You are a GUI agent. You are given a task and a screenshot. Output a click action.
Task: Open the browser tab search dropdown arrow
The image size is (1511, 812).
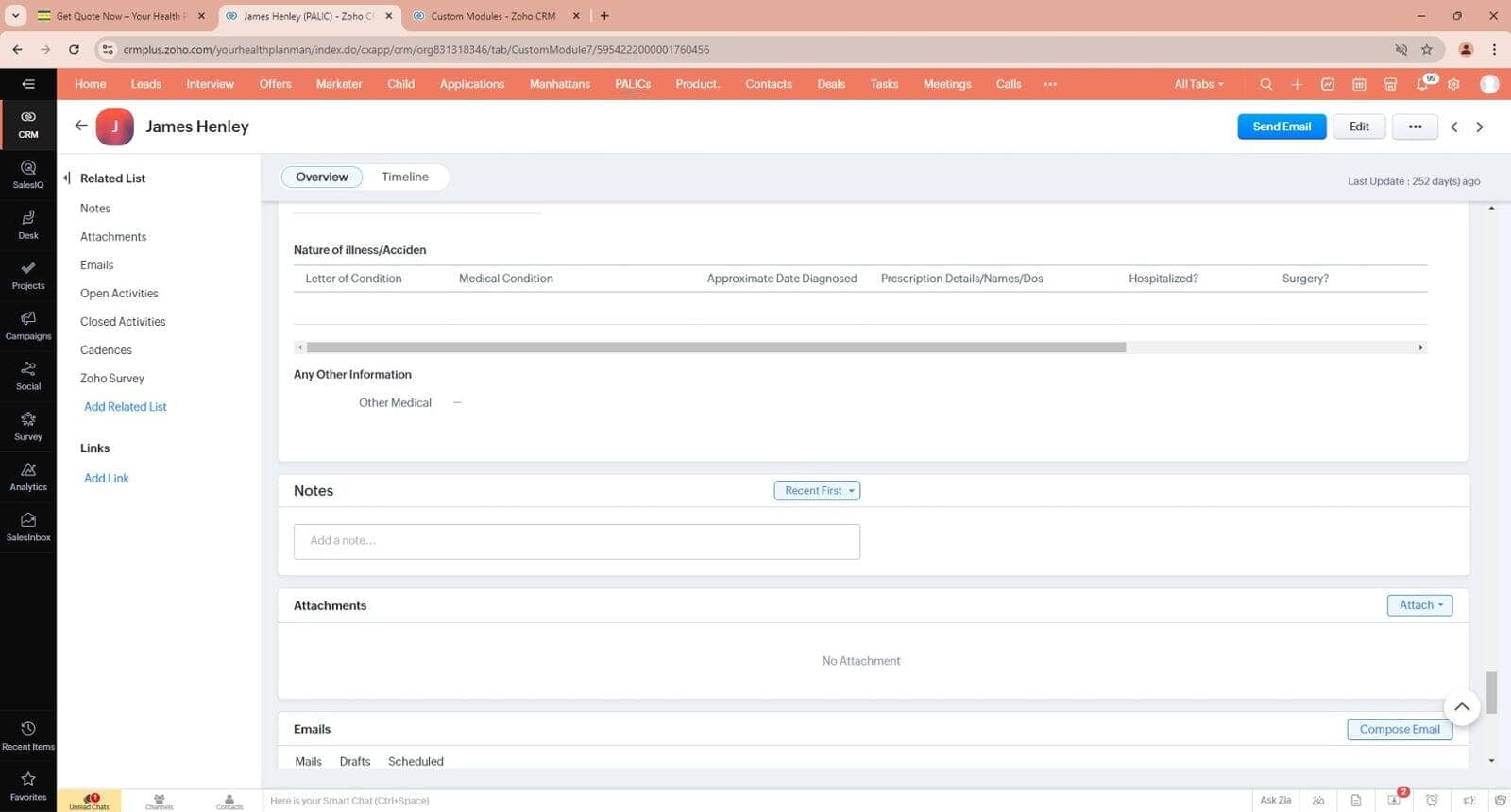(x=16, y=16)
